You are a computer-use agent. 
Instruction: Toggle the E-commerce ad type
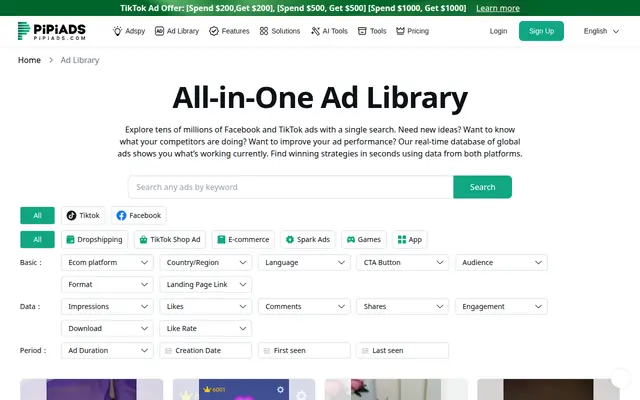243,240
